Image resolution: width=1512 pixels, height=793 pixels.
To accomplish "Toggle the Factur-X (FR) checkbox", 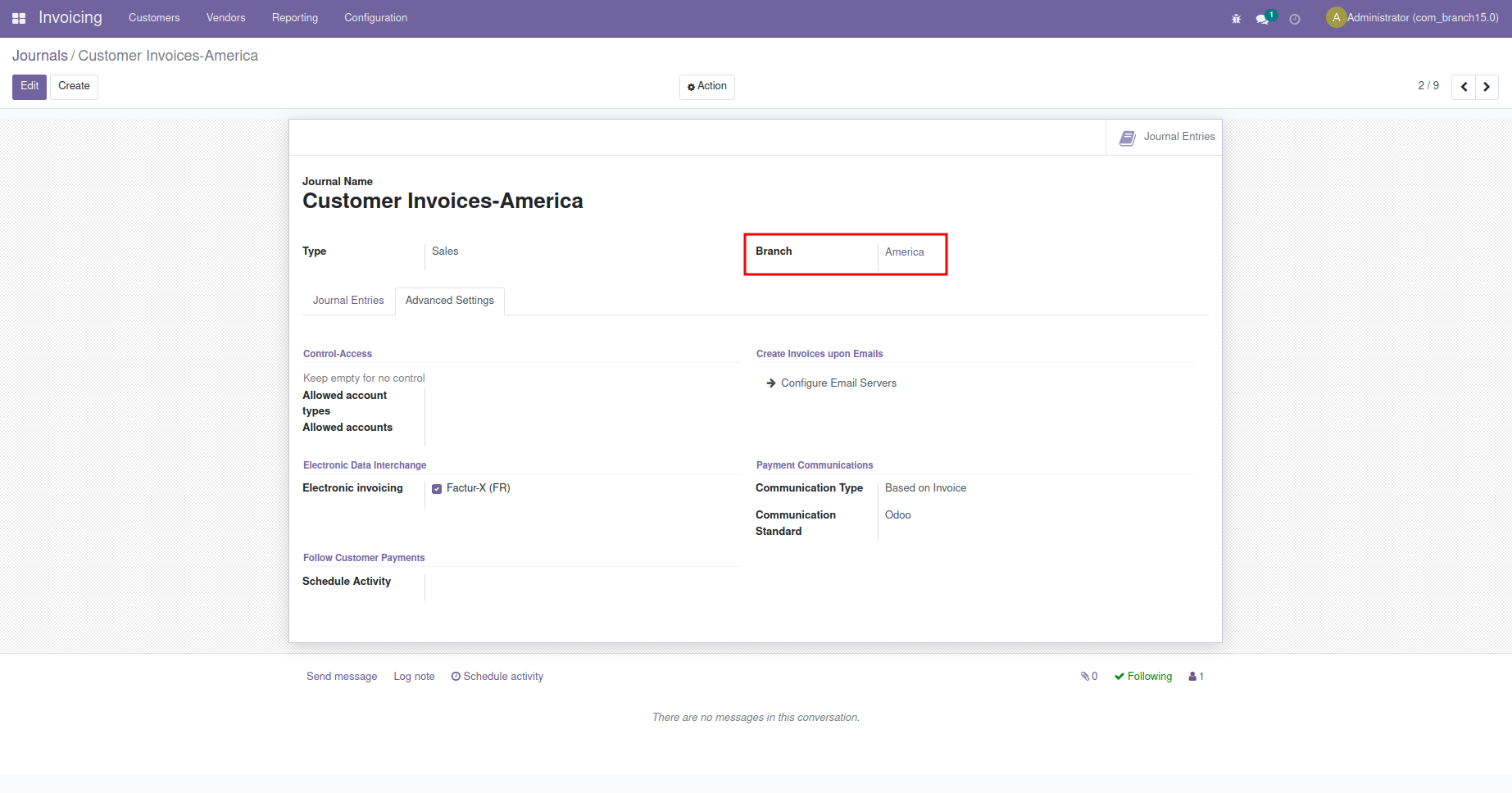I will tap(437, 489).
